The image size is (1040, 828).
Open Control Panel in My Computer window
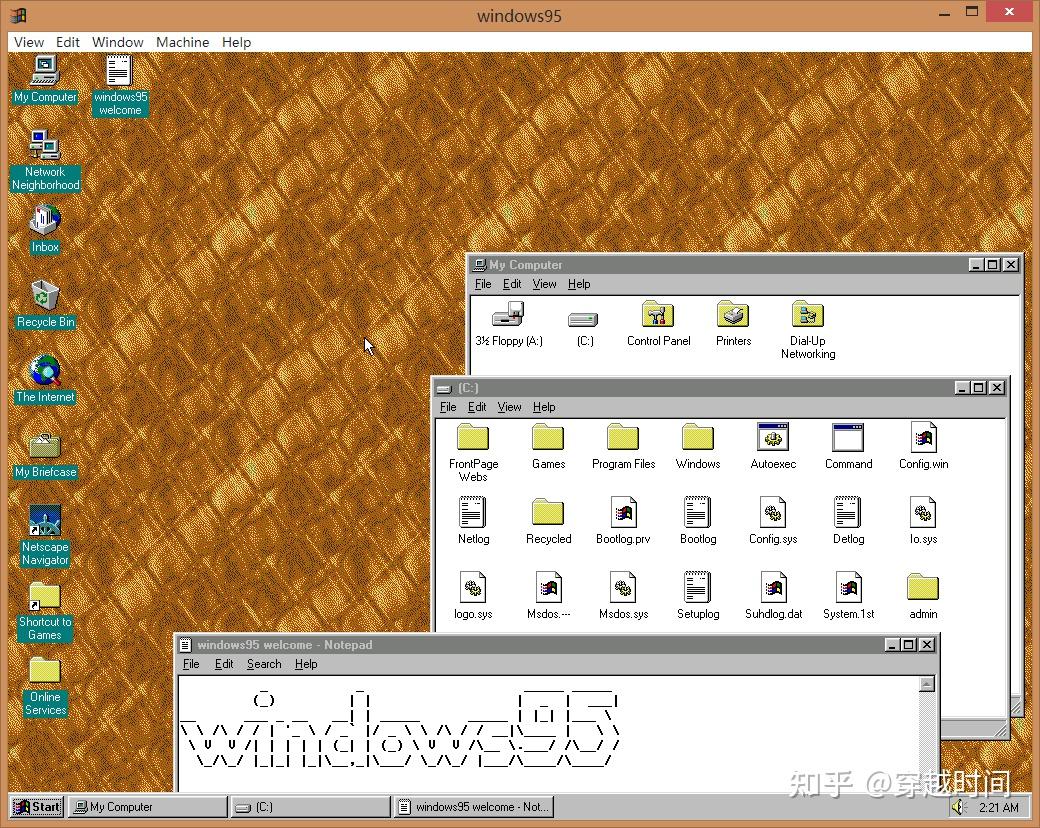point(657,315)
